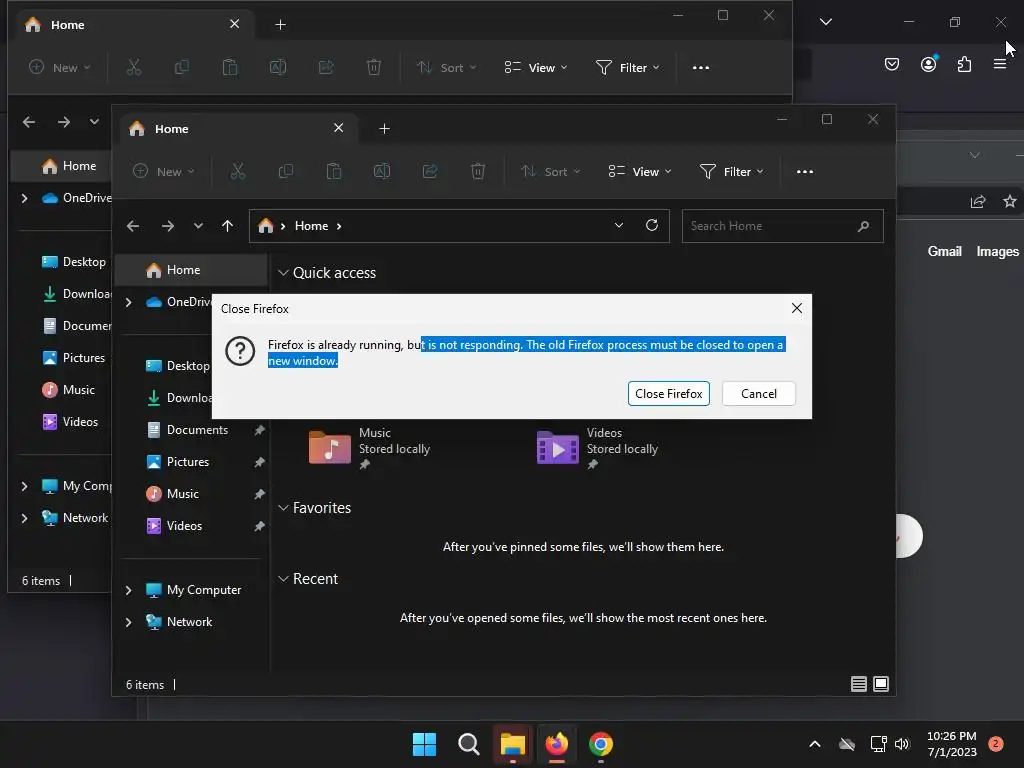The height and width of the screenshot is (768, 1024).
Task: Add new tab in back Explorer window
Action: [x=281, y=25]
